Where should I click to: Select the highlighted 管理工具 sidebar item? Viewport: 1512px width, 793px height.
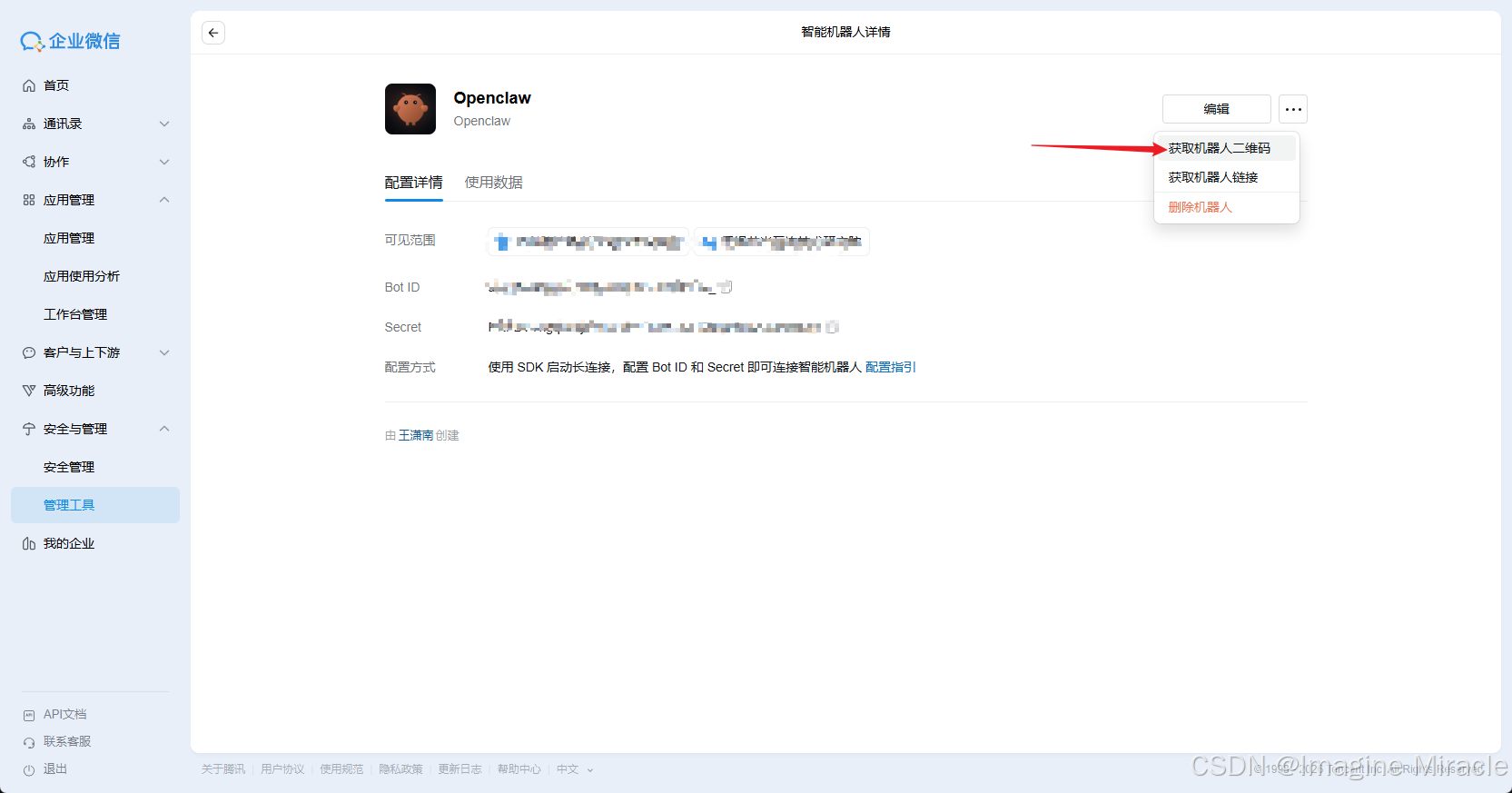pyautogui.click(x=95, y=505)
